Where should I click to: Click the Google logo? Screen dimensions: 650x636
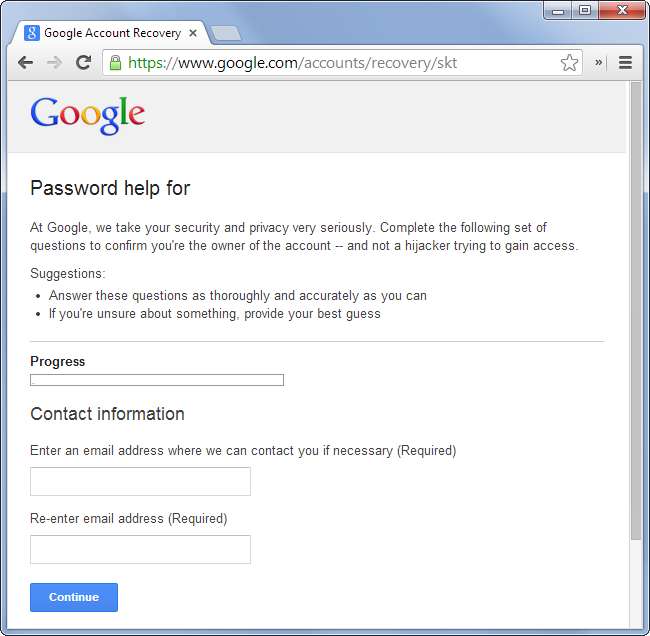pos(88,115)
